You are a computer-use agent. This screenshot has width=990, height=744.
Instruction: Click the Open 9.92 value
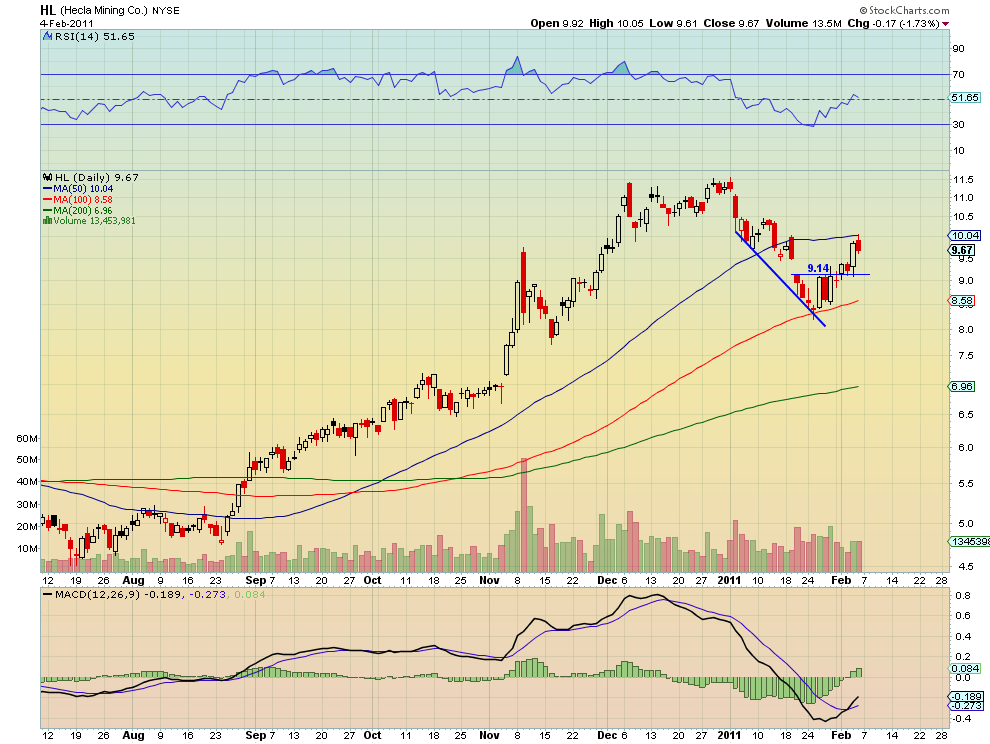pyautogui.click(x=557, y=23)
